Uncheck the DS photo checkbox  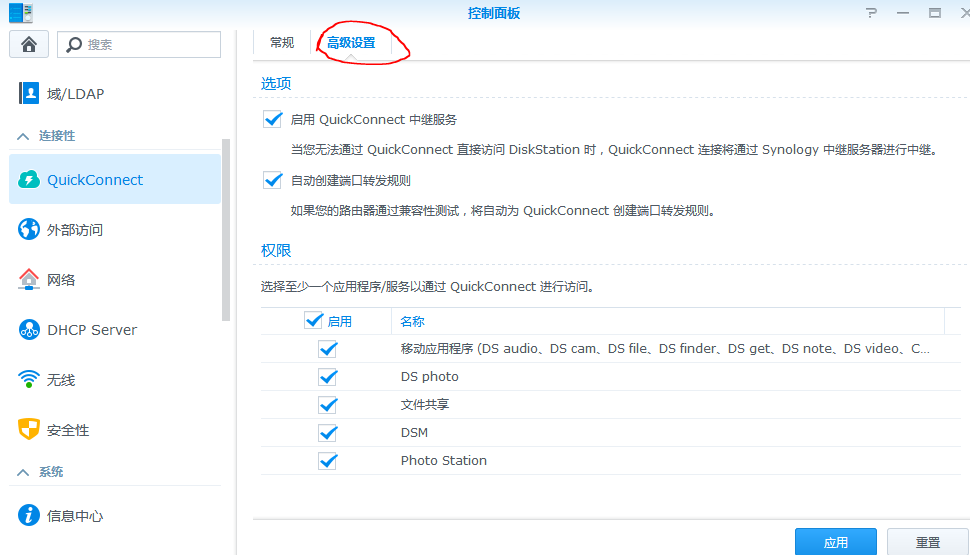coord(328,377)
